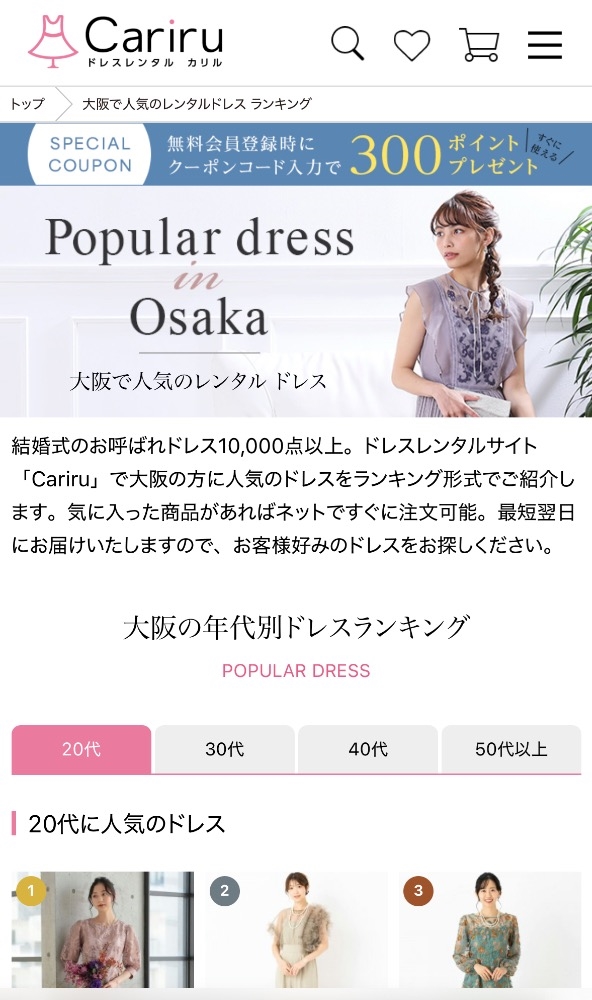Screen dimensions: 592x1000
Task: Switch to the 50代以上 tab
Action: [511, 749]
